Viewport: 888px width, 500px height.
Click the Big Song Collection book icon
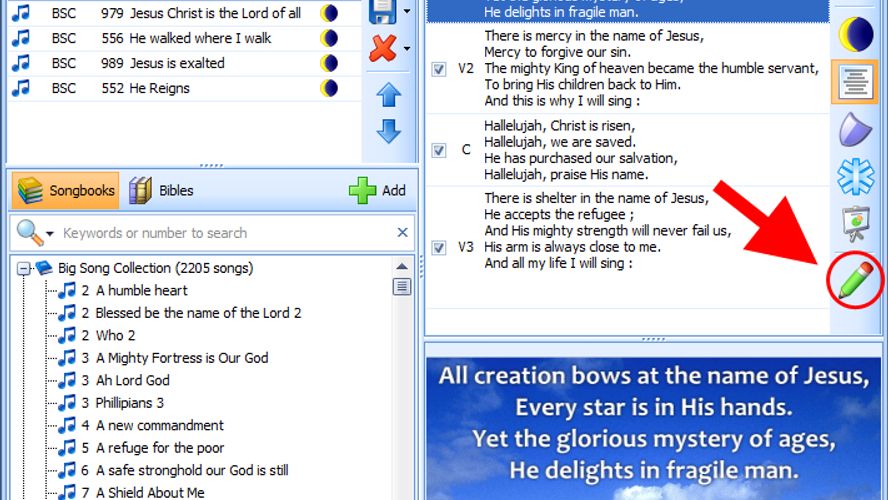(x=44, y=267)
